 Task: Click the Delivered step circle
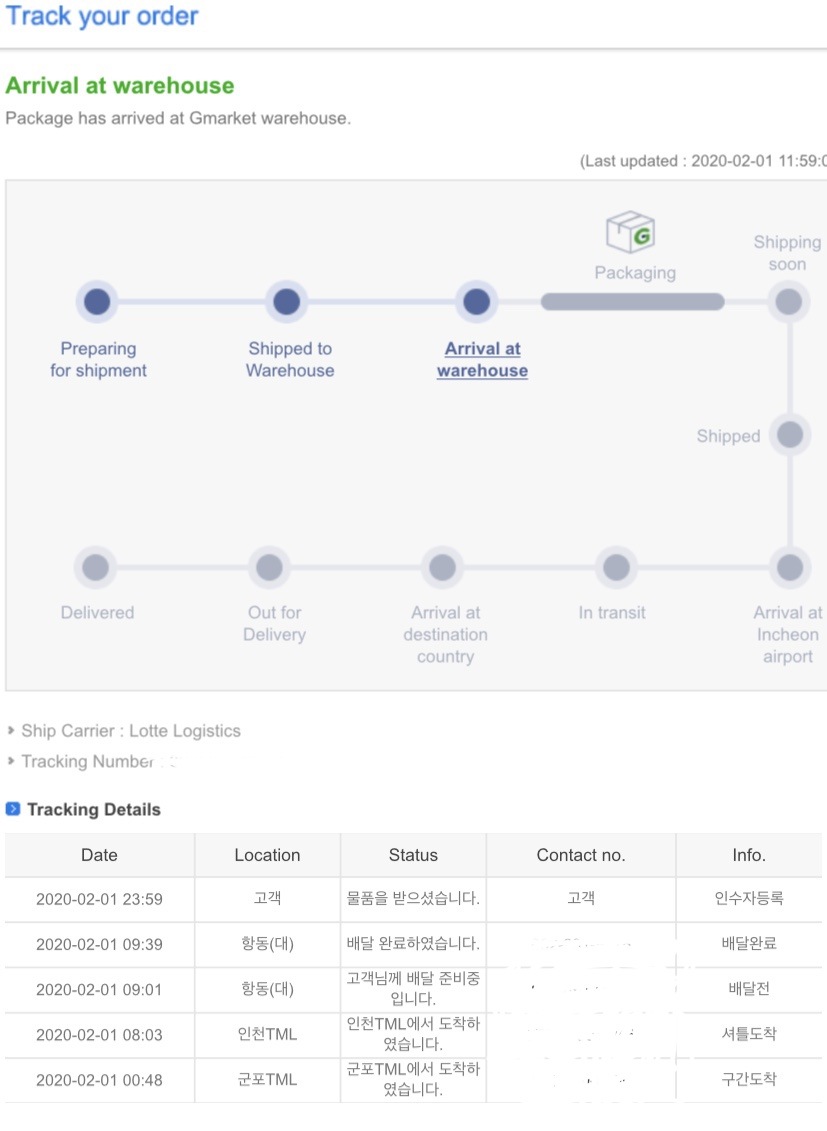[95, 568]
